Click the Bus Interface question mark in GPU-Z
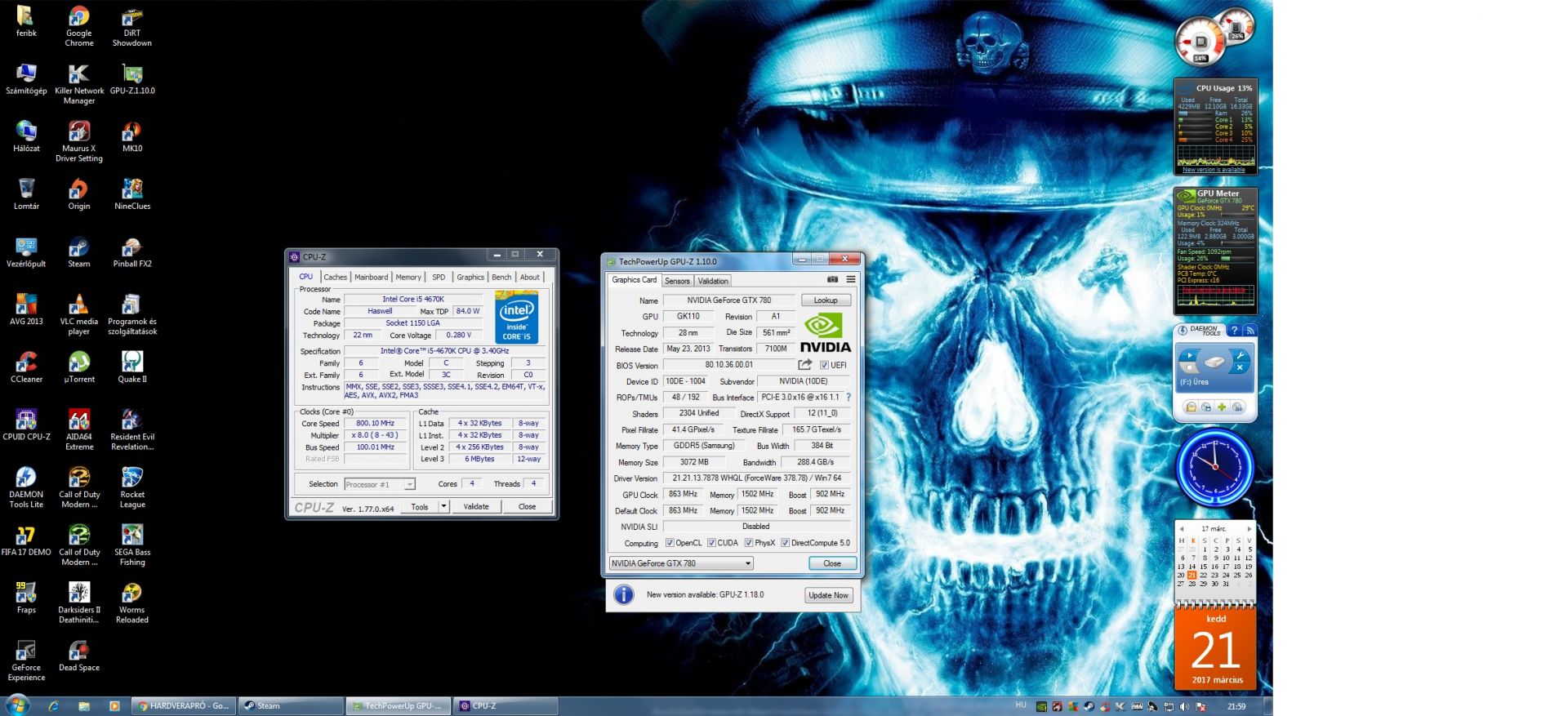This screenshot has width=1568, height=716. [x=849, y=397]
